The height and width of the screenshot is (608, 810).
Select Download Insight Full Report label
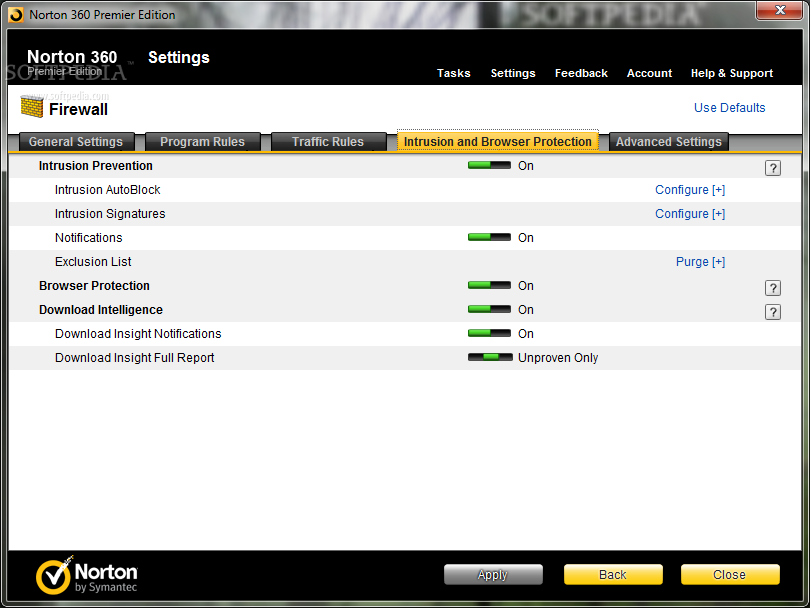coord(134,357)
